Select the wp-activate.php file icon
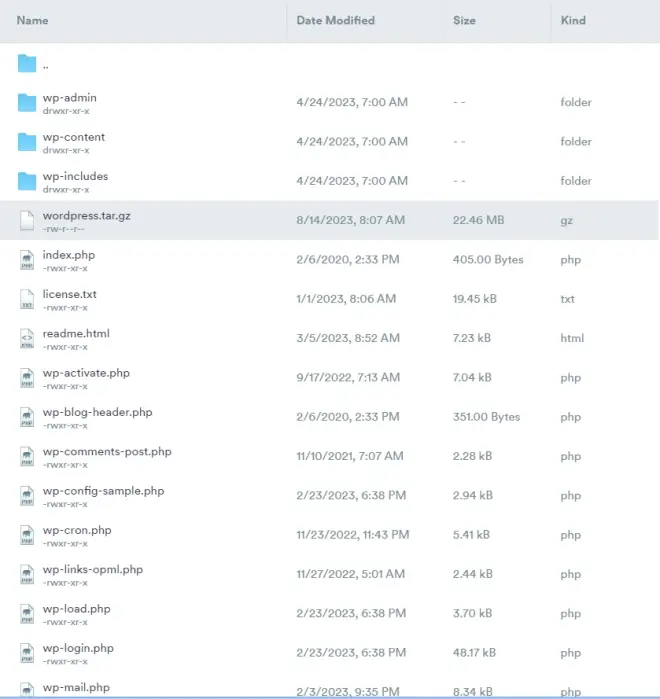Screen dimensions: 660x699 tap(27, 378)
